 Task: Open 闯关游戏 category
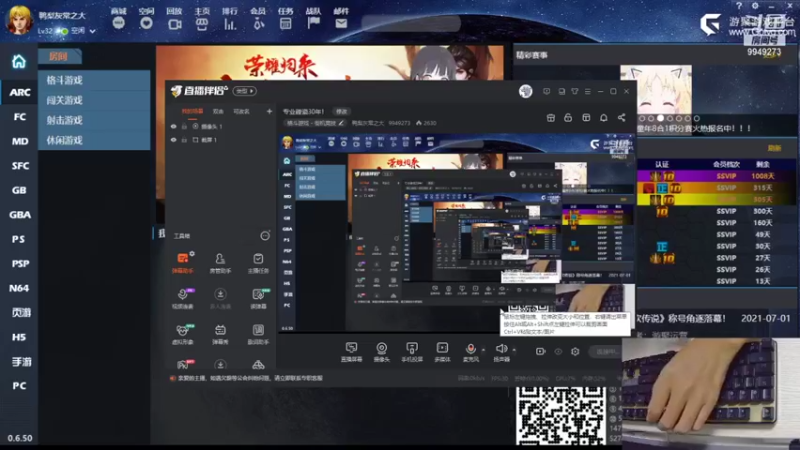(94, 100)
